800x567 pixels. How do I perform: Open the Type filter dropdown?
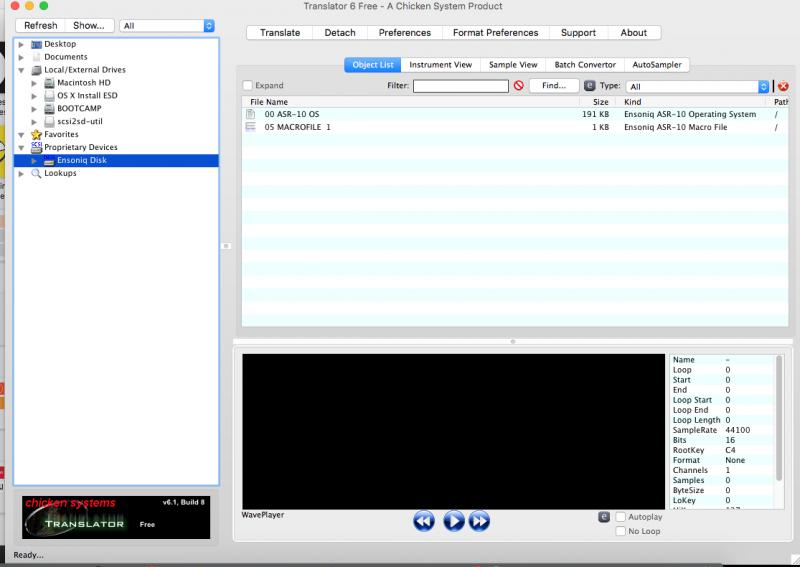coord(697,86)
